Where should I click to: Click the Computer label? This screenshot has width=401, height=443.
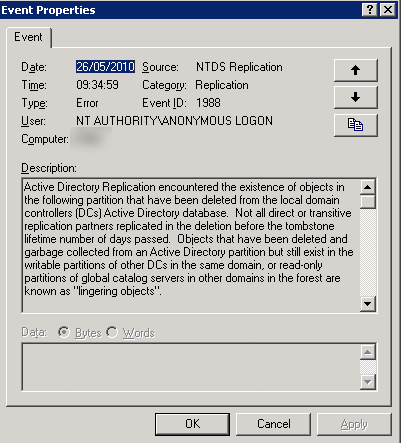(x=45, y=139)
